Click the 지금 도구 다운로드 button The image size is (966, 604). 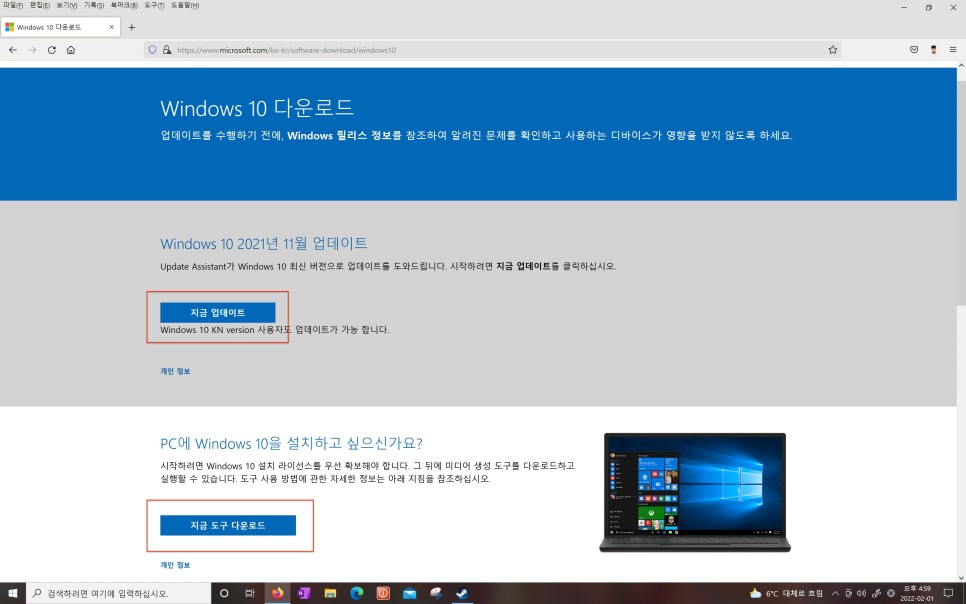[228, 525]
